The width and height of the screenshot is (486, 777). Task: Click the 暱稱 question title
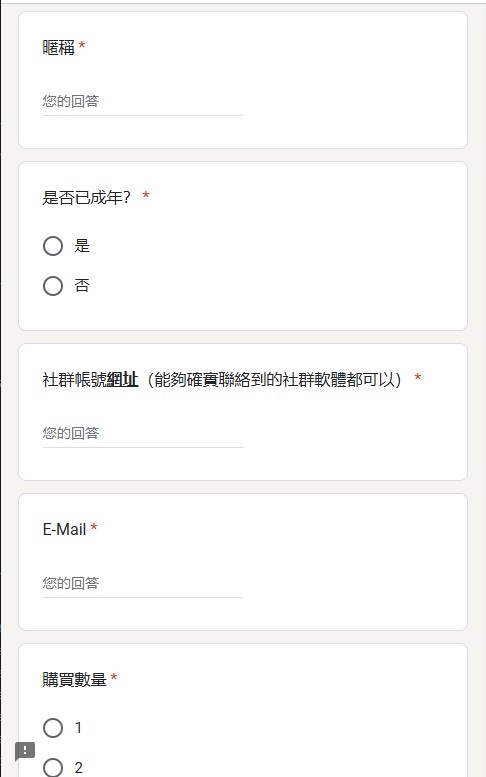tap(58, 48)
